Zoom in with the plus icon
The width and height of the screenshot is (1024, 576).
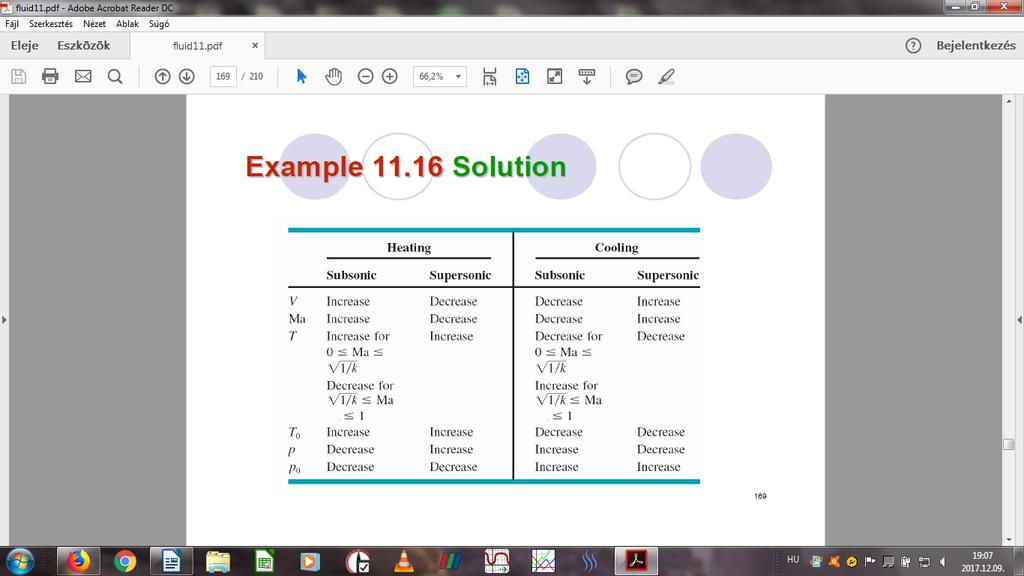click(x=390, y=76)
